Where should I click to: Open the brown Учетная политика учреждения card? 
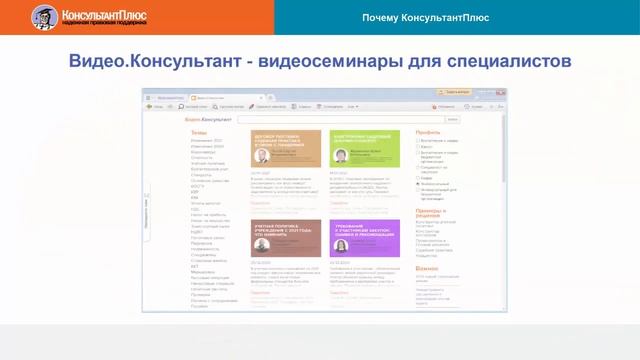pos(286,238)
